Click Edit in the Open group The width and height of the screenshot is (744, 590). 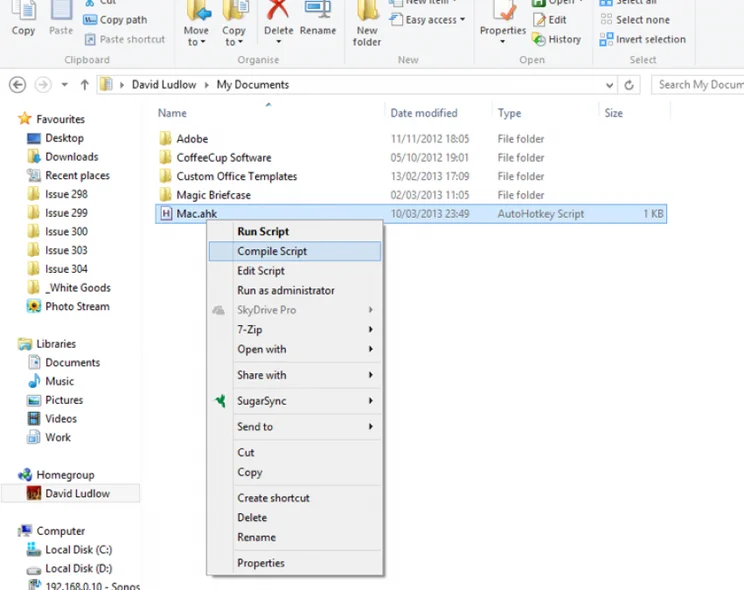(550, 20)
